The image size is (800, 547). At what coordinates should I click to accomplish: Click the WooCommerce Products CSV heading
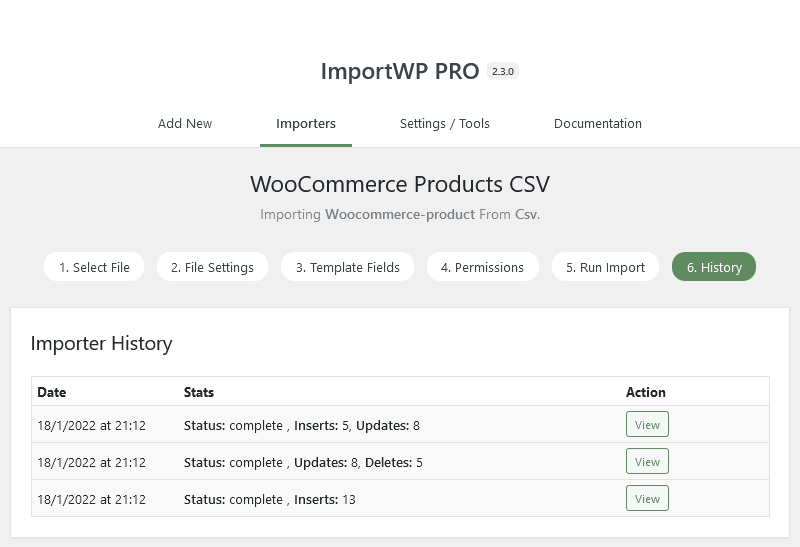400,184
